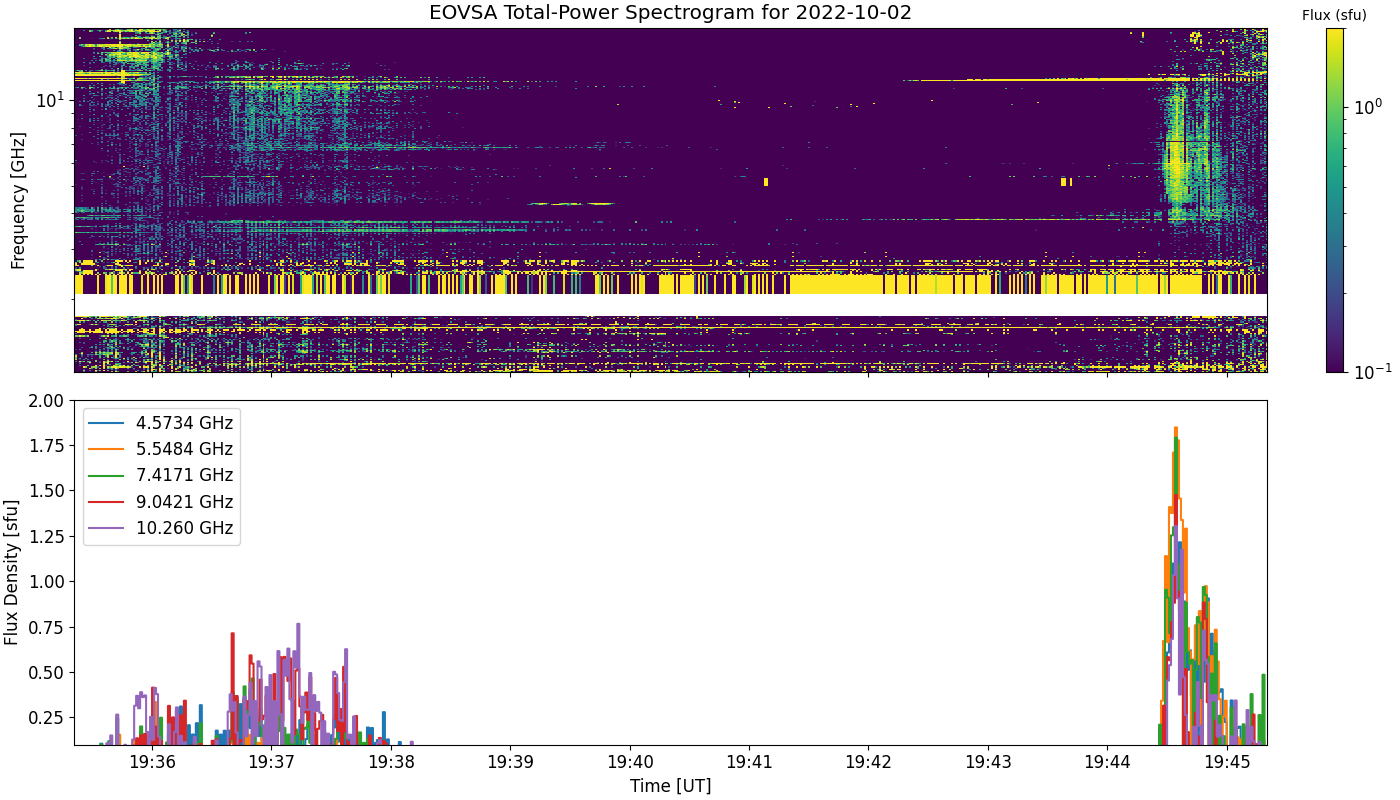Click the orange flux peak near 19:44:35

pyautogui.click(x=1175, y=432)
